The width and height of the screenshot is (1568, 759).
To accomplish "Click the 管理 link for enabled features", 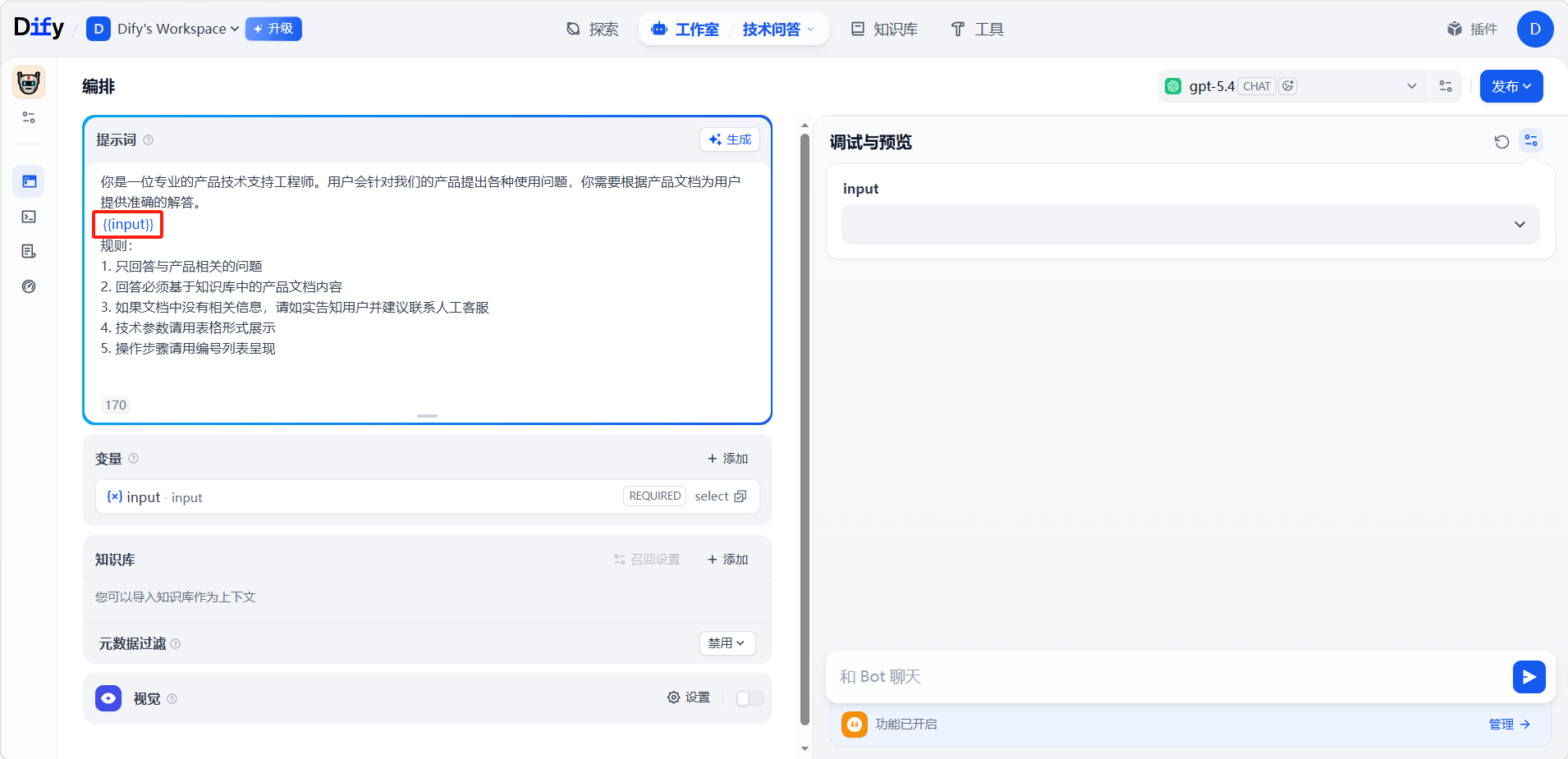I will [1509, 725].
